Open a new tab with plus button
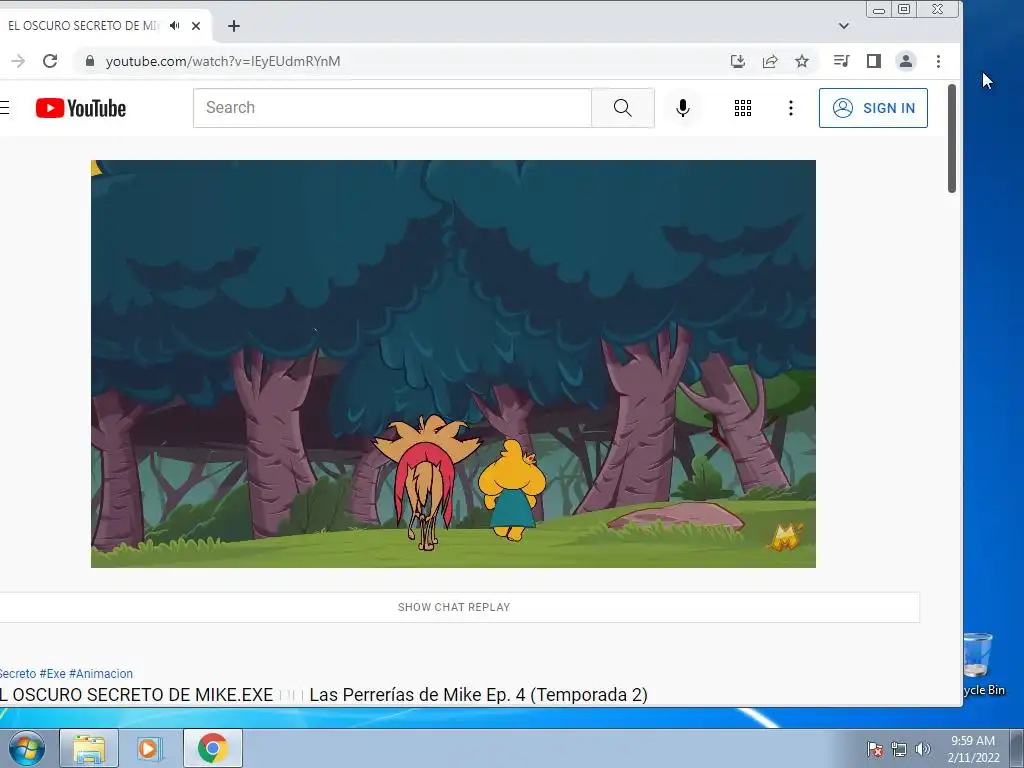 (x=234, y=26)
